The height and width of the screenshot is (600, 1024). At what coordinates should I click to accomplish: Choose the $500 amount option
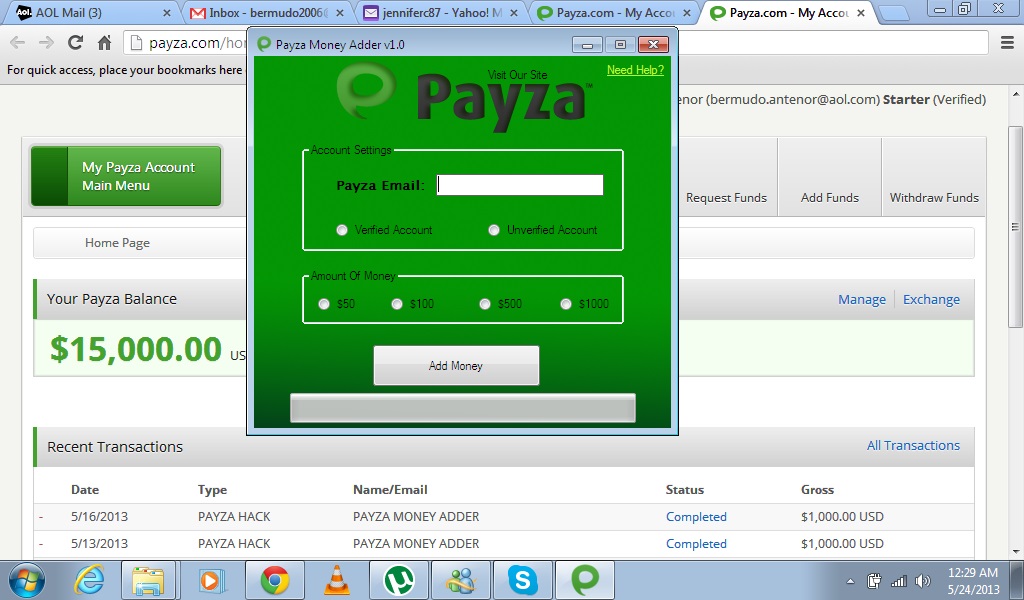coord(485,303)
